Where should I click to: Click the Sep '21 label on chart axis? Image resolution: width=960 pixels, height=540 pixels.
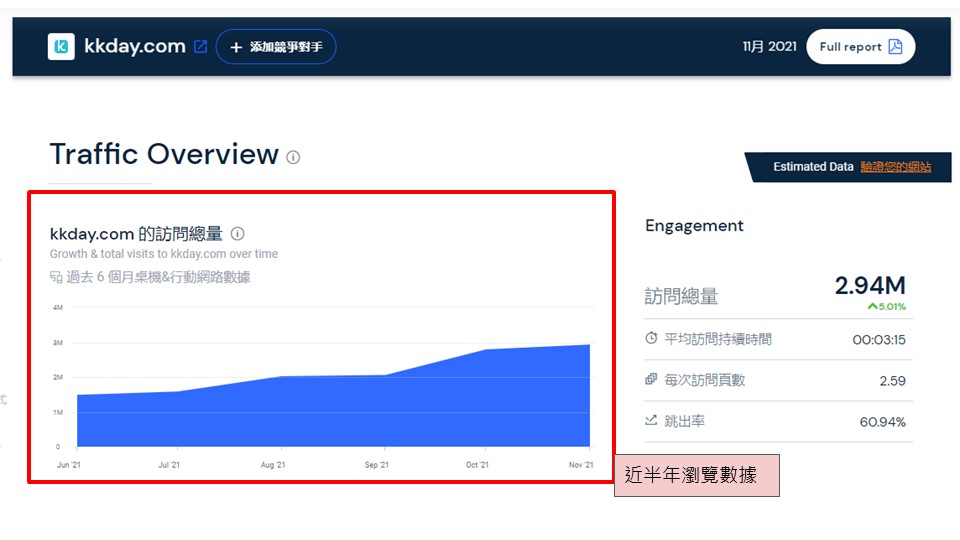tap(377, 465)
